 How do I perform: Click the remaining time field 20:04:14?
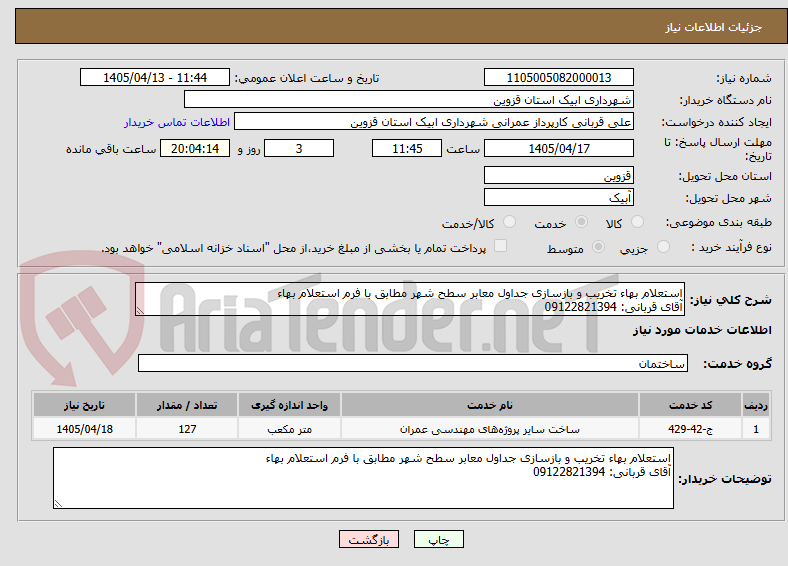(x=195, y=148)
